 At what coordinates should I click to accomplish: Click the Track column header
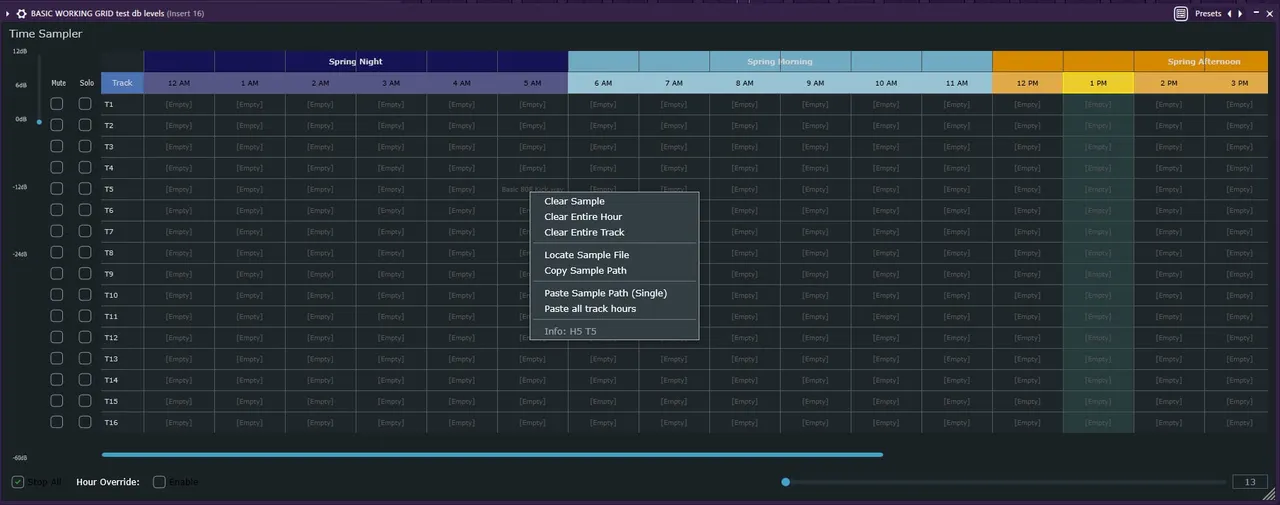pyautogui.click(x=122, y=83)
